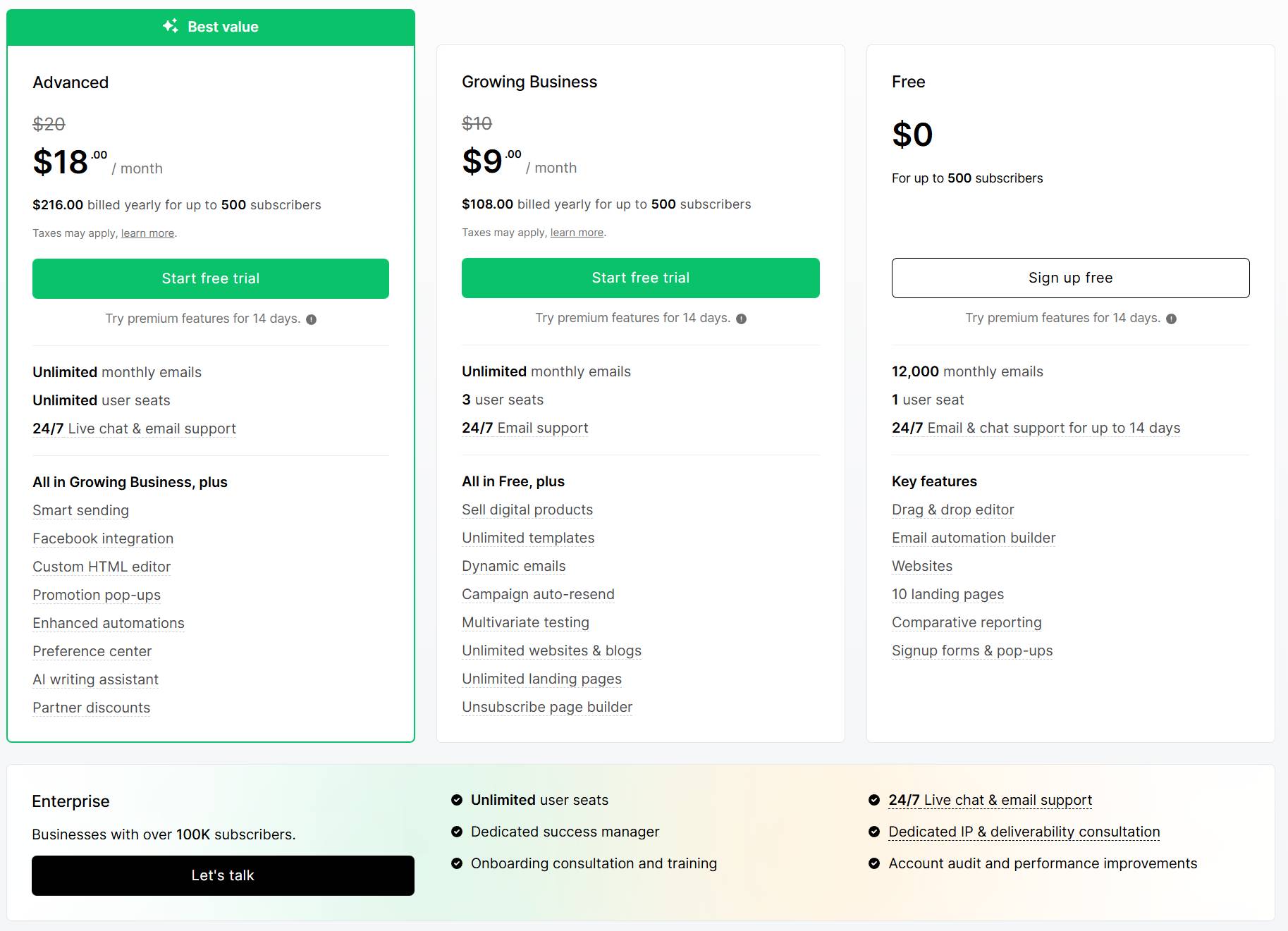Open the learn more link in Advanced plan

(x=147, y=233)
